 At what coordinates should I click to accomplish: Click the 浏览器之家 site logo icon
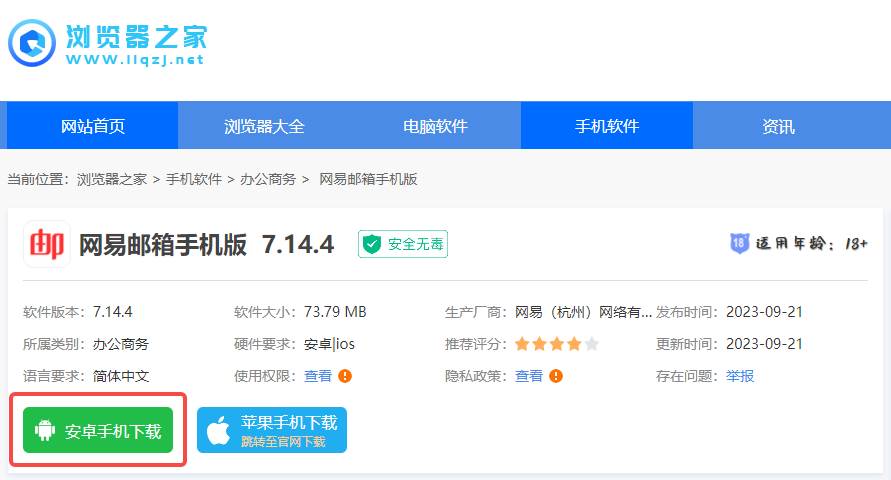(x=32, y=43)
